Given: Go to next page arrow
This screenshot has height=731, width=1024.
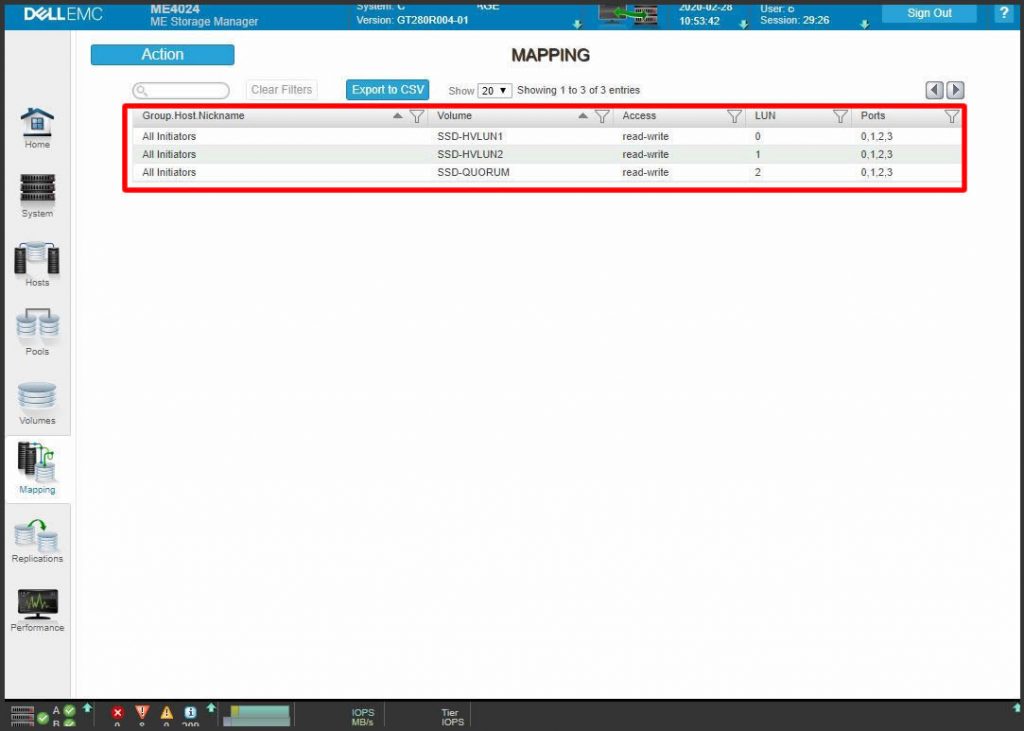Looking at the screenshot, I should pos(955,90).
